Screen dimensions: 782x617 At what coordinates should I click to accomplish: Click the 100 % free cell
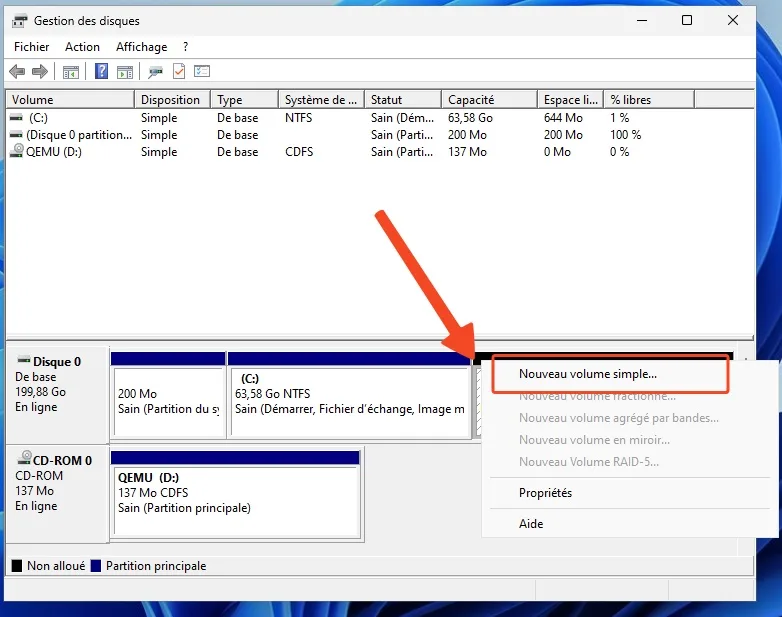click(x=625, y=135)
